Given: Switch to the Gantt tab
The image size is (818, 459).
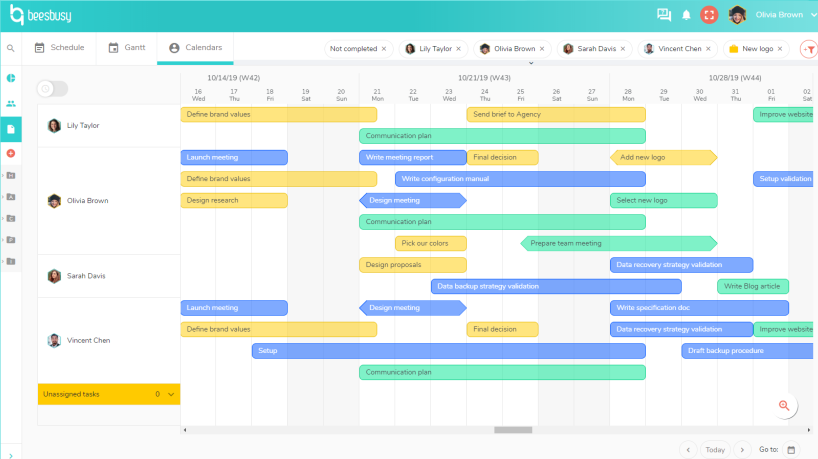Looking at the screenshot, I should coord(127,47).
